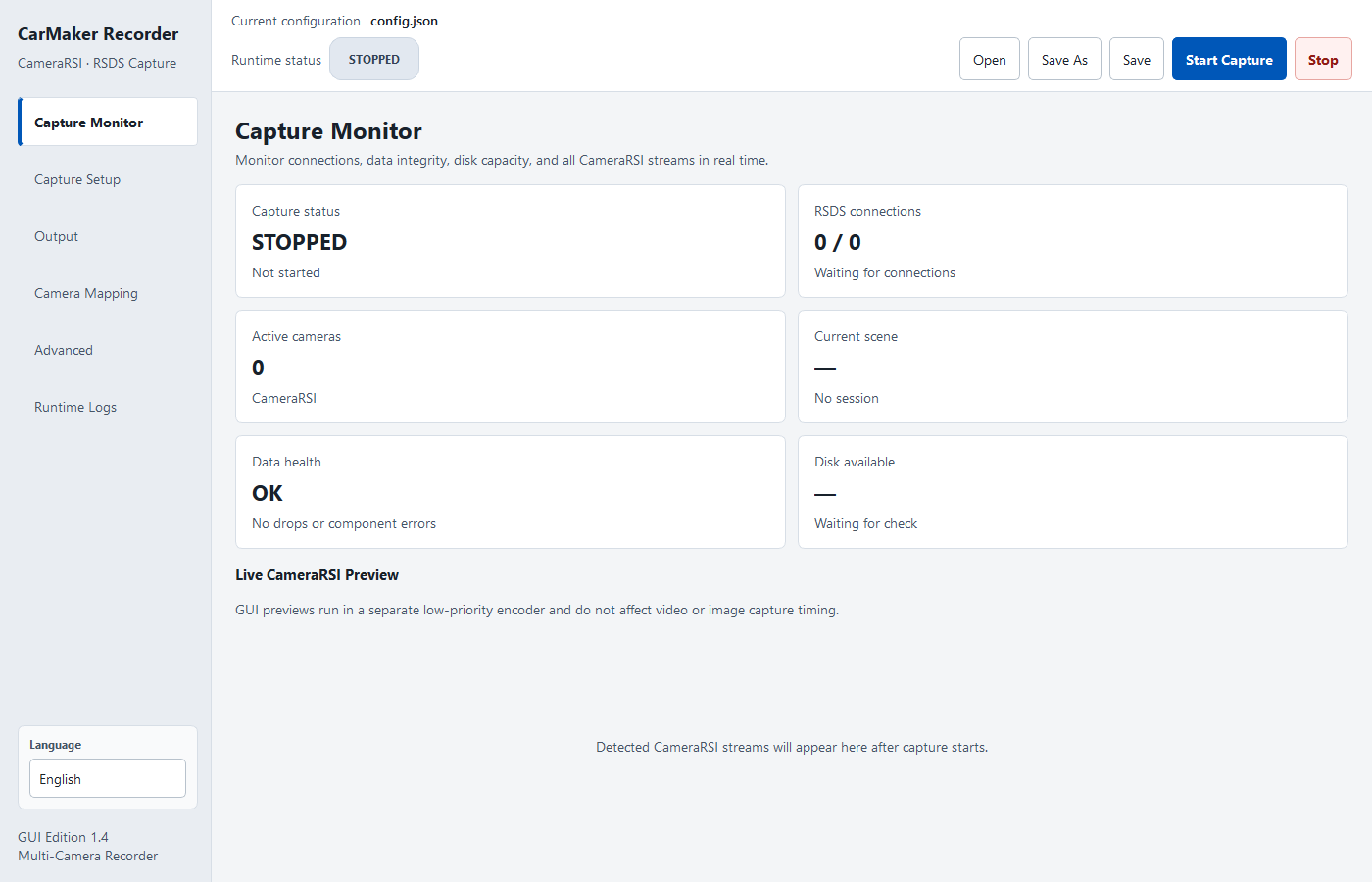
Task: Click the 'CameraRSI · RSDS Capture' subtitle
Action: [97, 63]
